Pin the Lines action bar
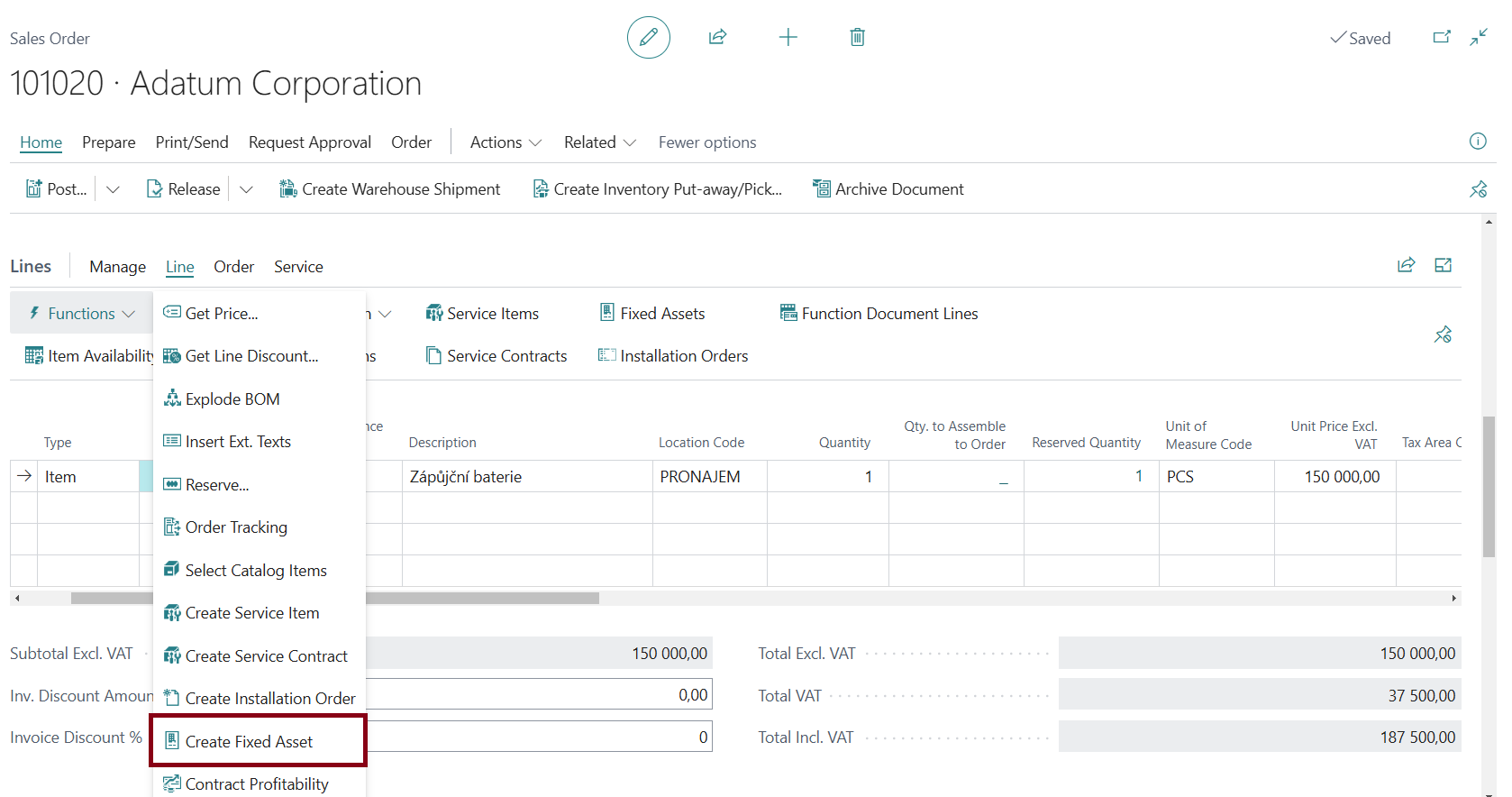This screenshot has width=1512, height=797. 1443,334
